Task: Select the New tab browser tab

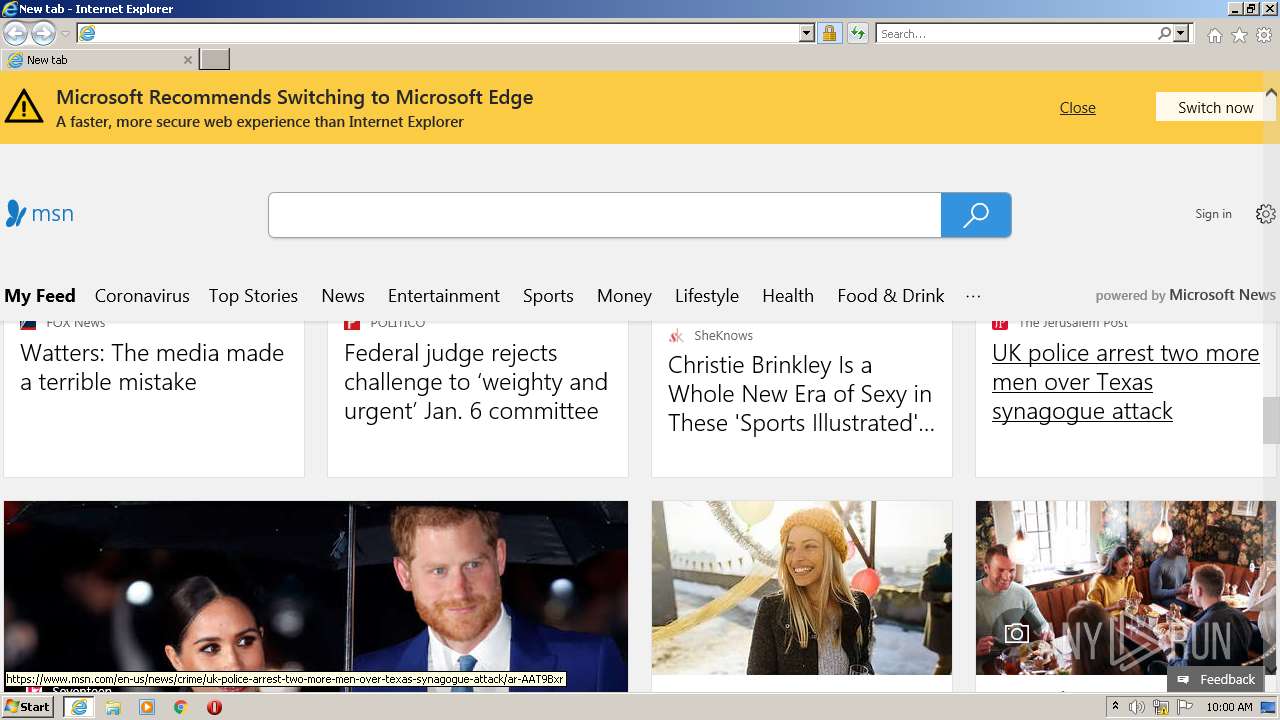Action: click(x=99, y=60)
